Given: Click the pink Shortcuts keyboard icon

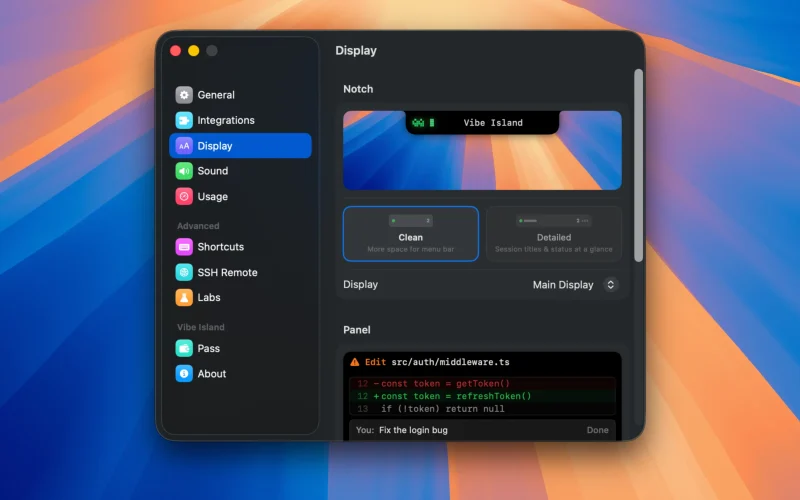Looking at the screenshot, I should coord(184,247).
